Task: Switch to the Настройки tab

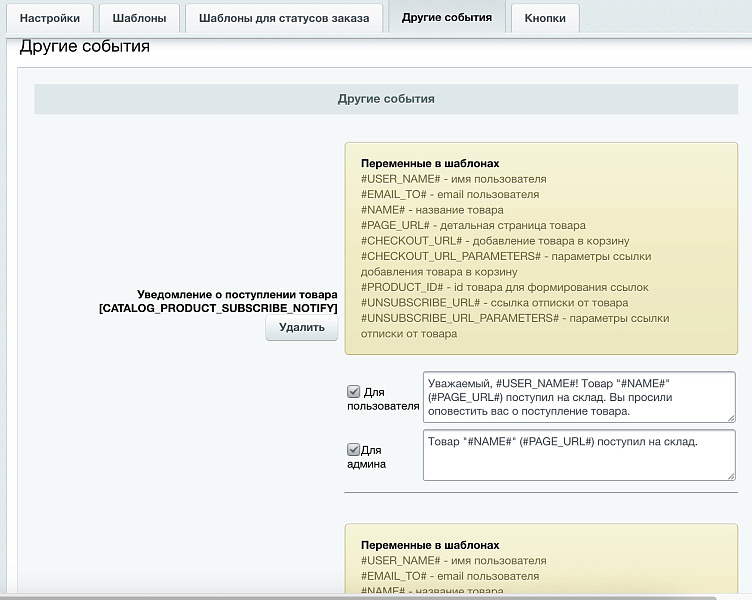Action: 50,18
